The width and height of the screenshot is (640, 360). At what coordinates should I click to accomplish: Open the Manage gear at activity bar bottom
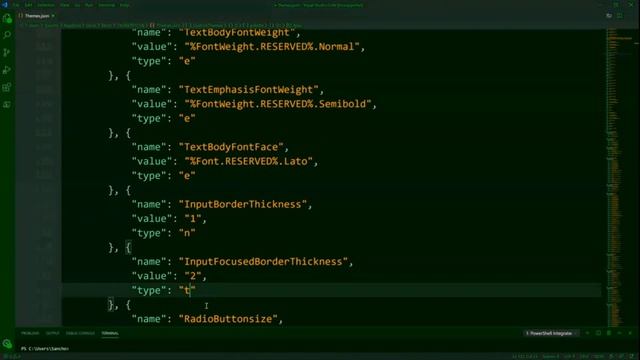tap(7, 344)
